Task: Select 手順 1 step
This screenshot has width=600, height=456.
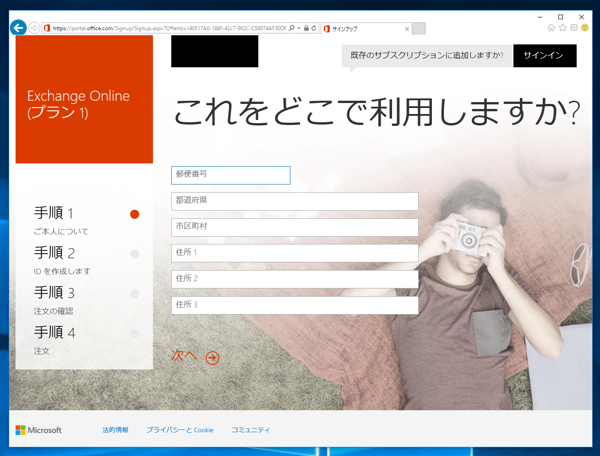Action: pos(54,213)
